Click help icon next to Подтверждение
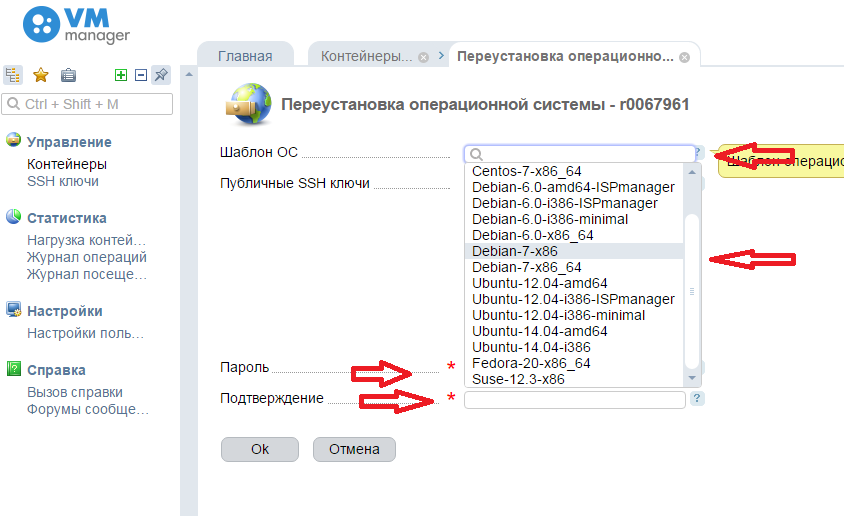The image size is (844, 516). coord(697,399)
